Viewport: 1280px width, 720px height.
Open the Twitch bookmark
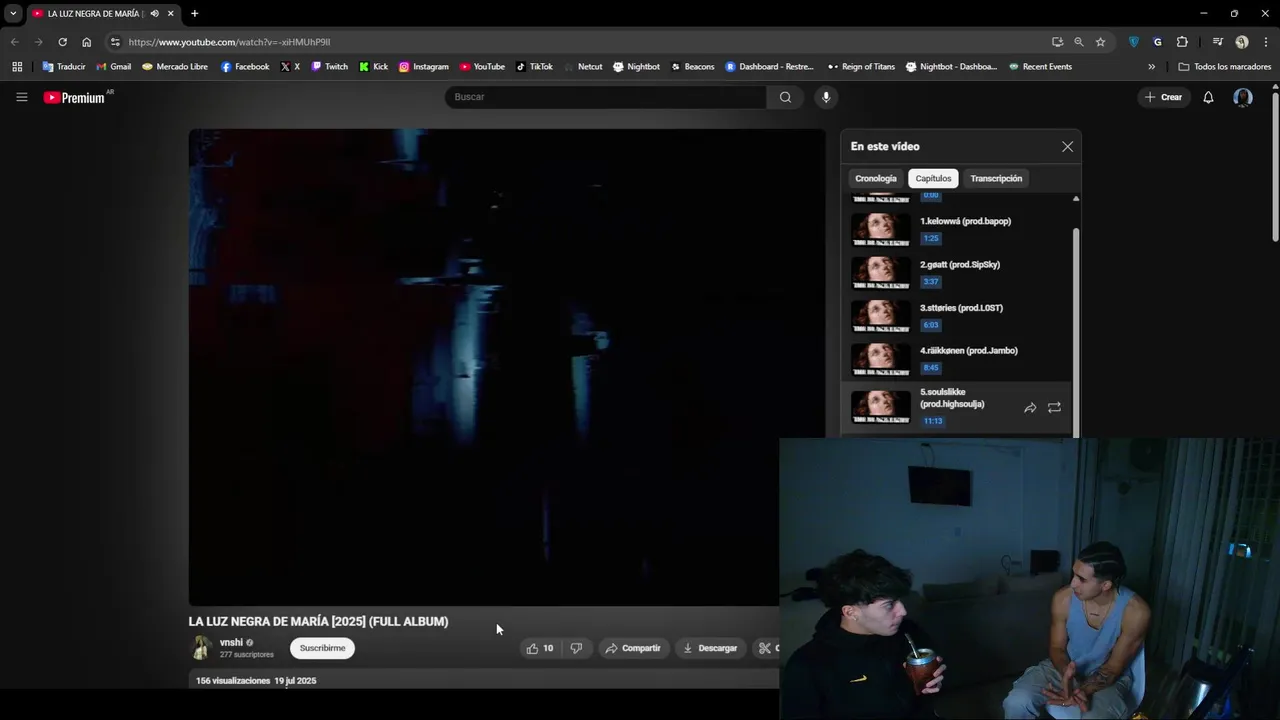tap(329, 67)
